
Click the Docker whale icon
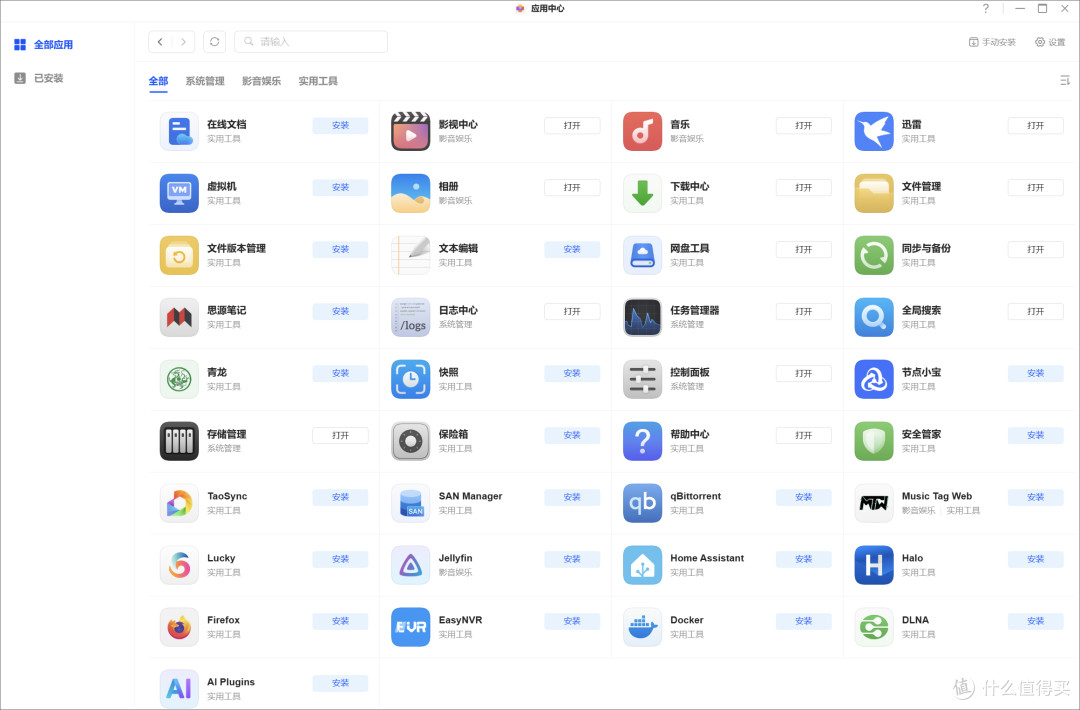coord(642,627)
